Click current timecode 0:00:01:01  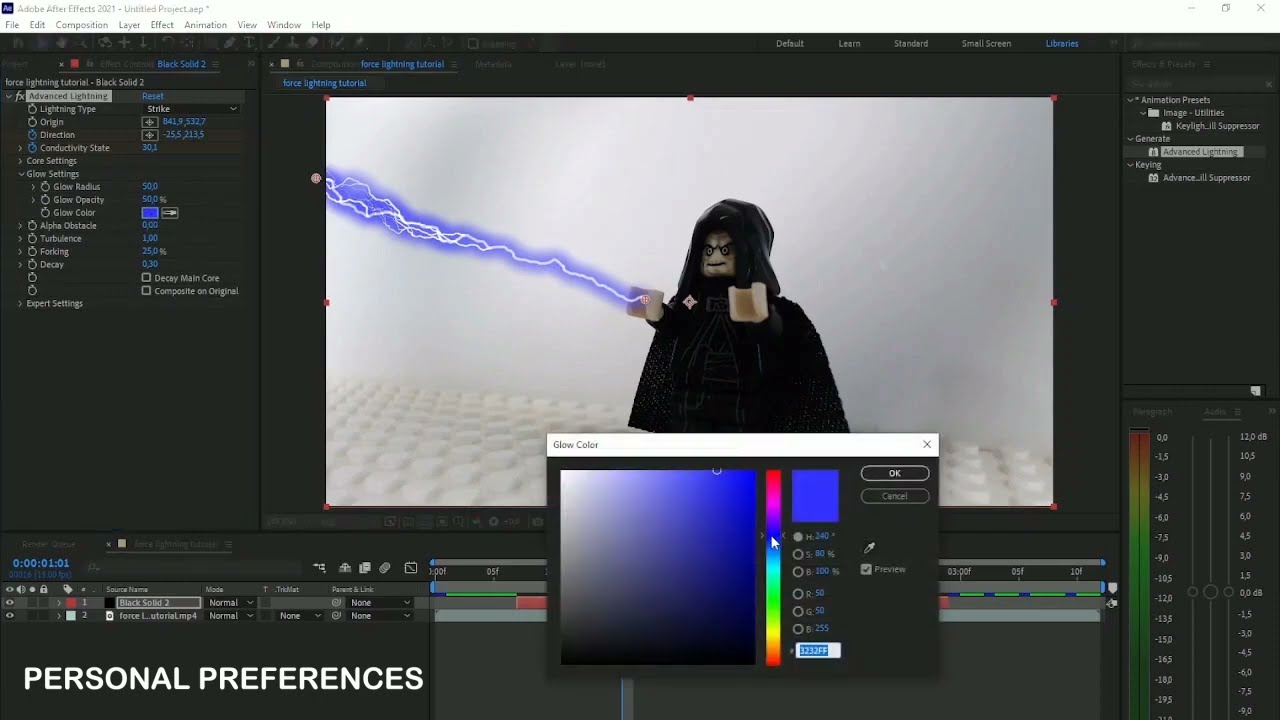41,564
